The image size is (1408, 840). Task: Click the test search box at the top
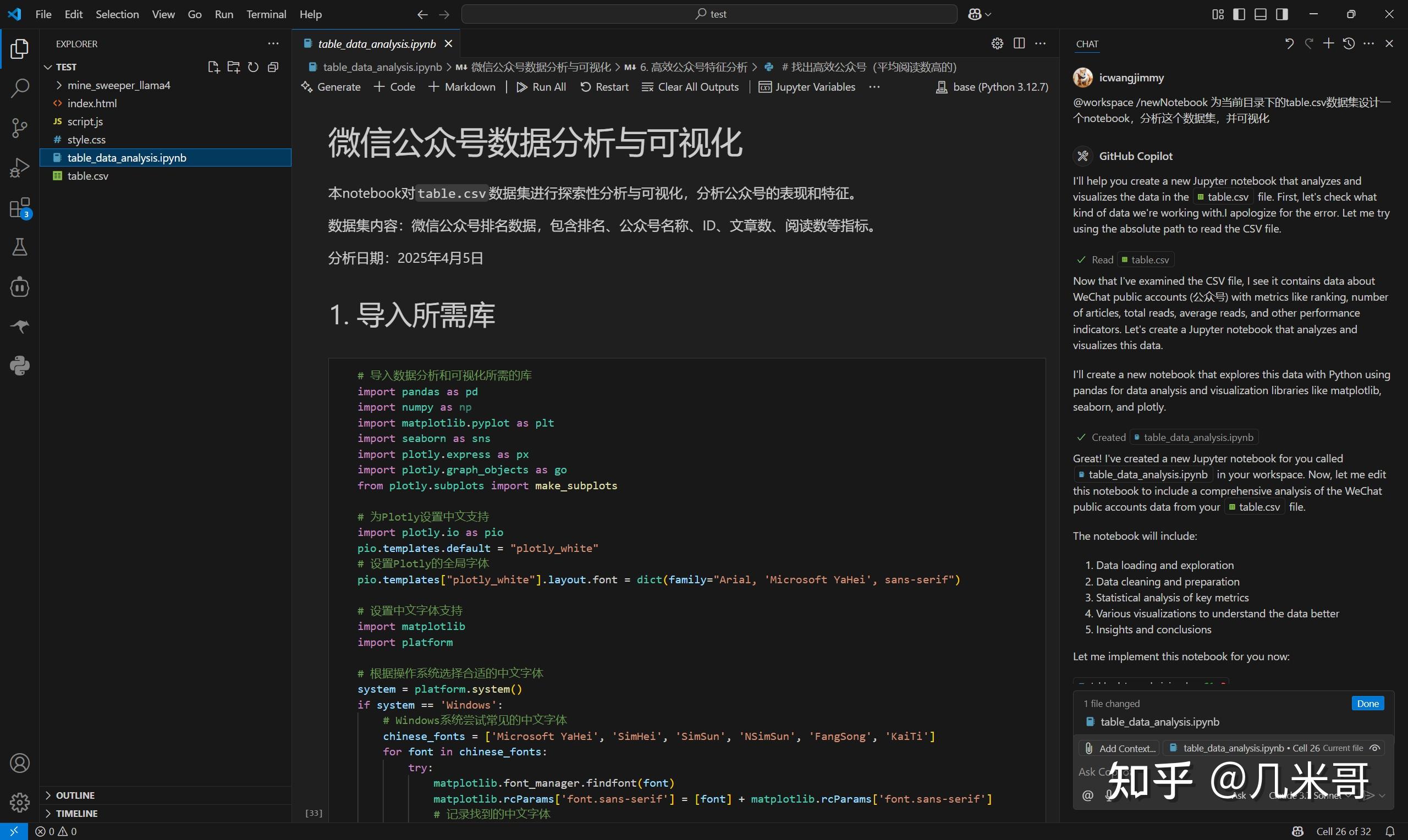[x=710, y=14]
